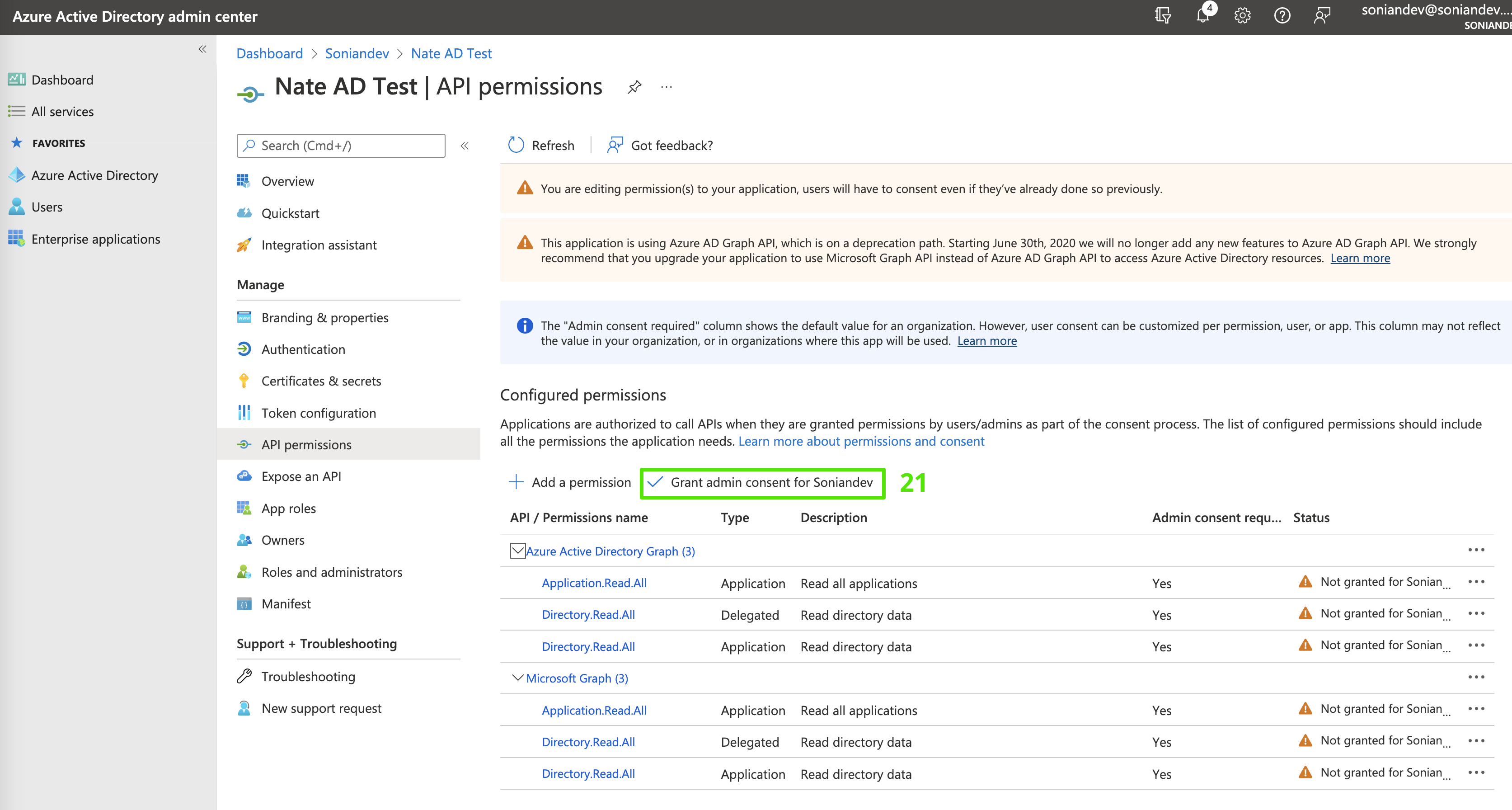This screenshot has width=1512, height=810.
Task: Click the Nate AD Test breadcrumb
Action: (451, 53)
